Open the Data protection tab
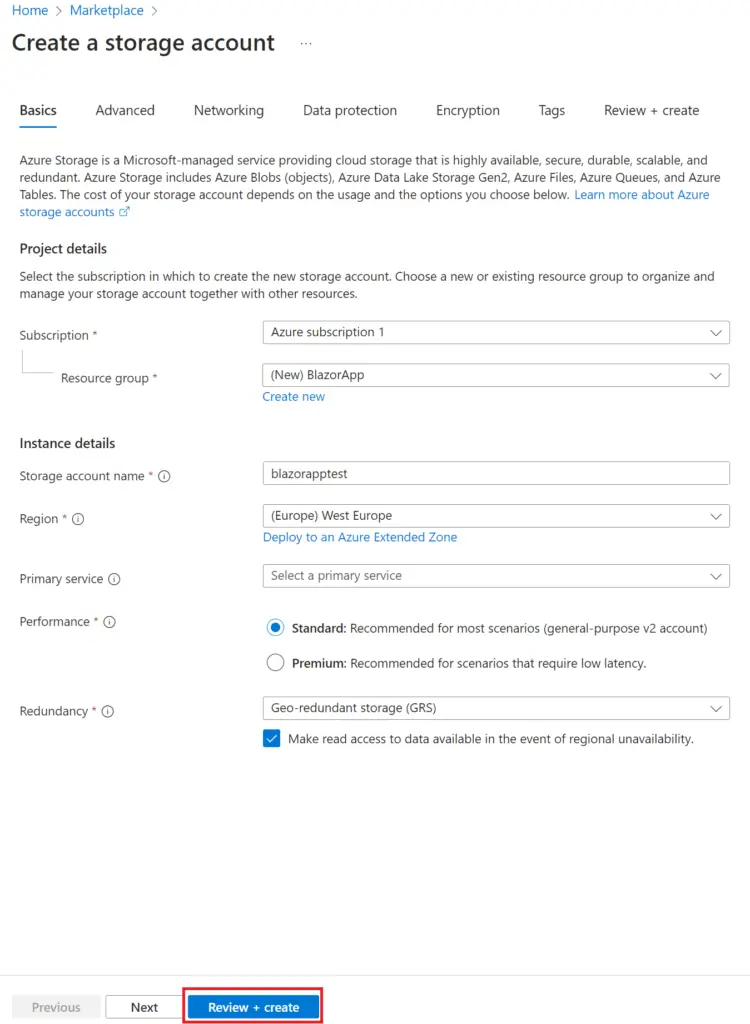 350,110
